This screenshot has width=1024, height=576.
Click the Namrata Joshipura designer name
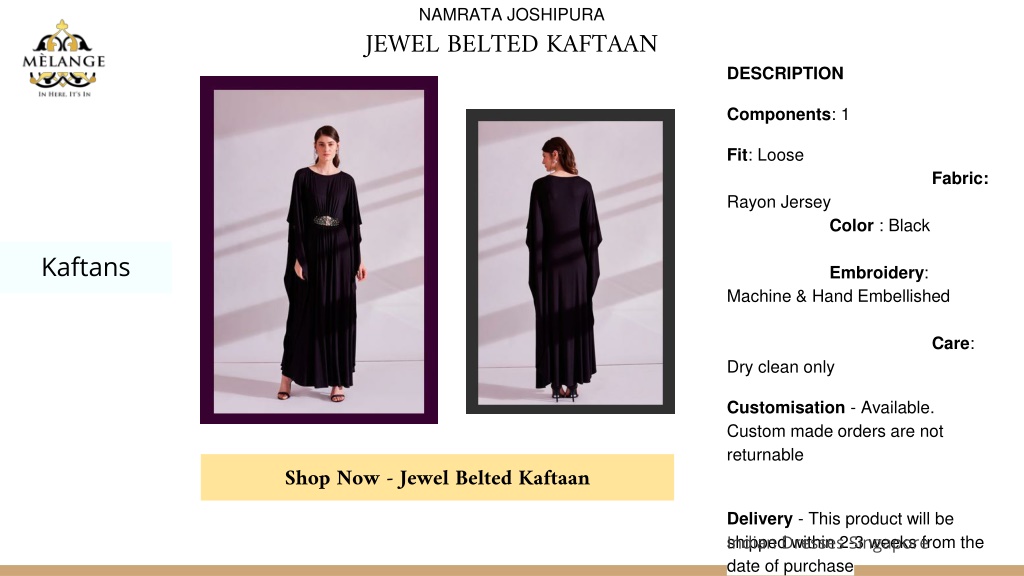511,14
